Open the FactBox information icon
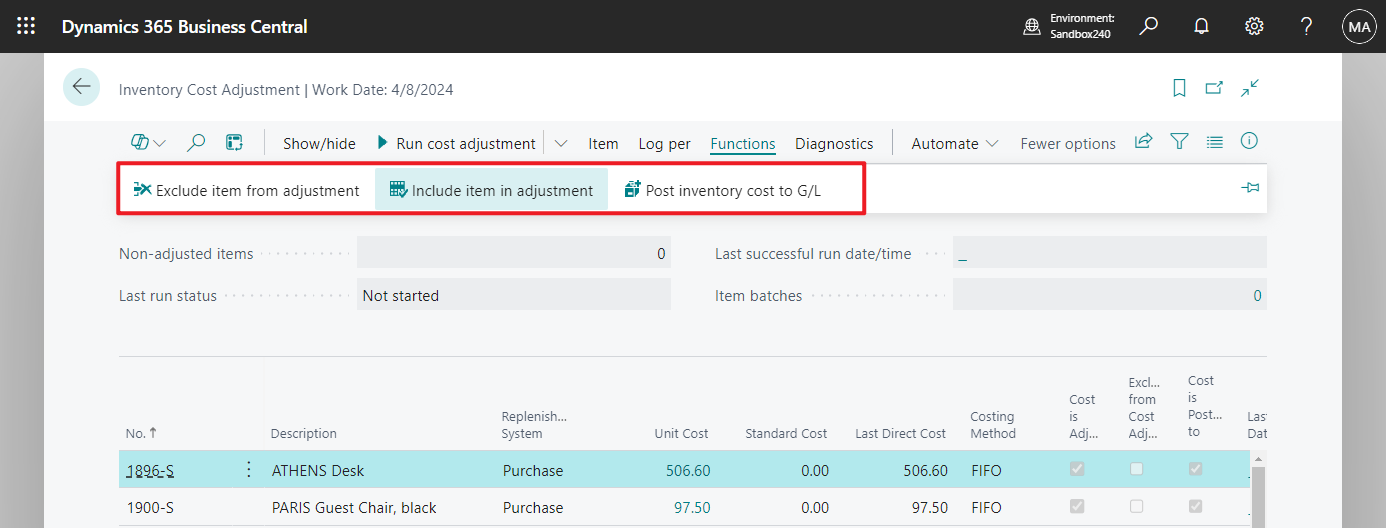Image resolution: width=1386 pixels, height=528 pixels. [x=1249, y=142]
